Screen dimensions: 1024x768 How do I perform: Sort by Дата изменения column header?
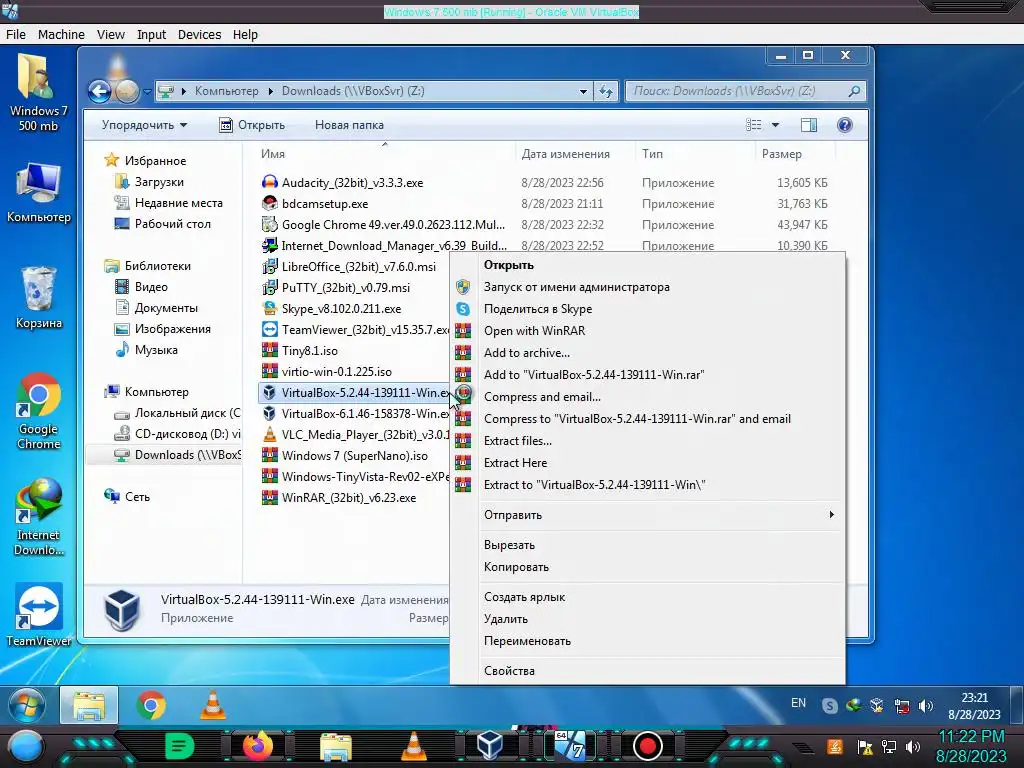point(566,154)
